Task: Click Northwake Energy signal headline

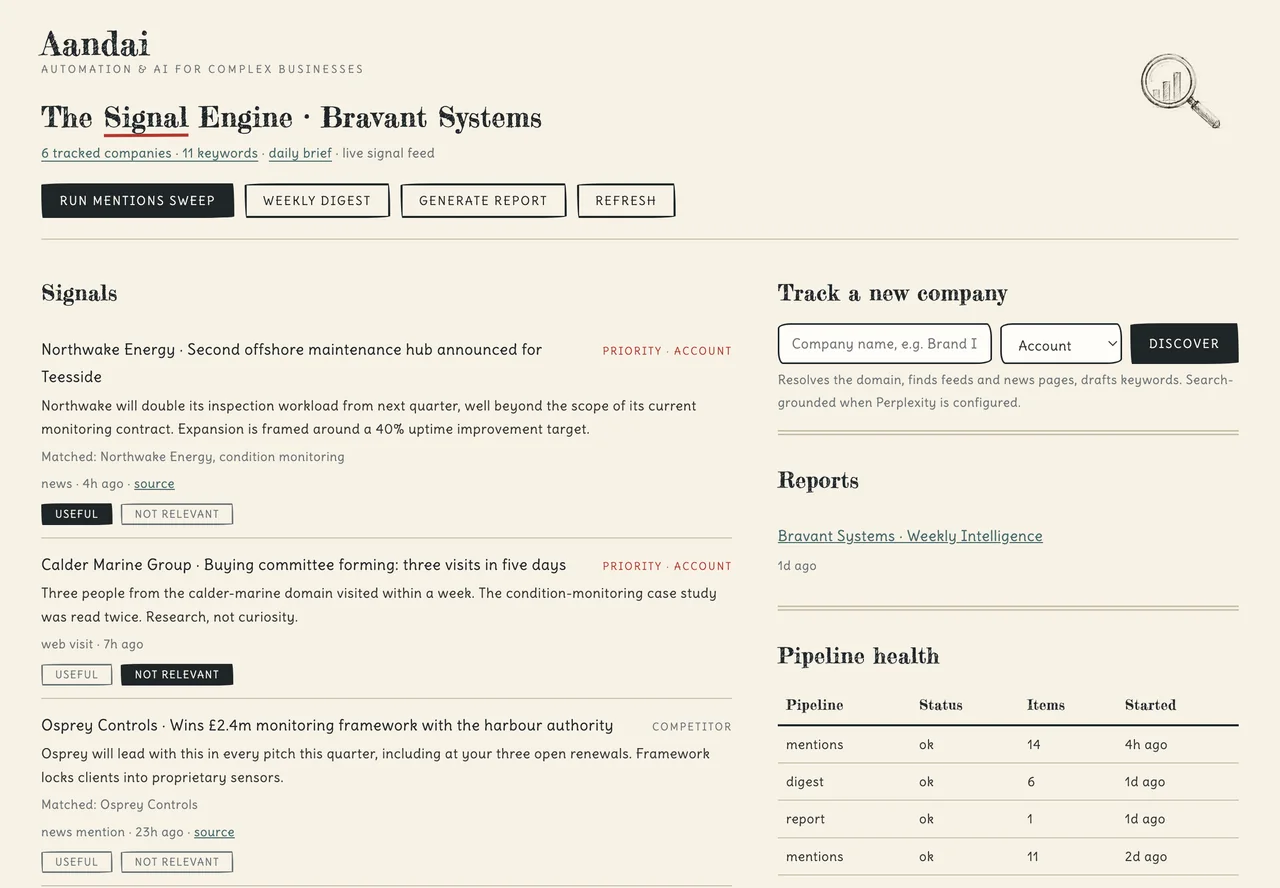Action: coord(292,363)
